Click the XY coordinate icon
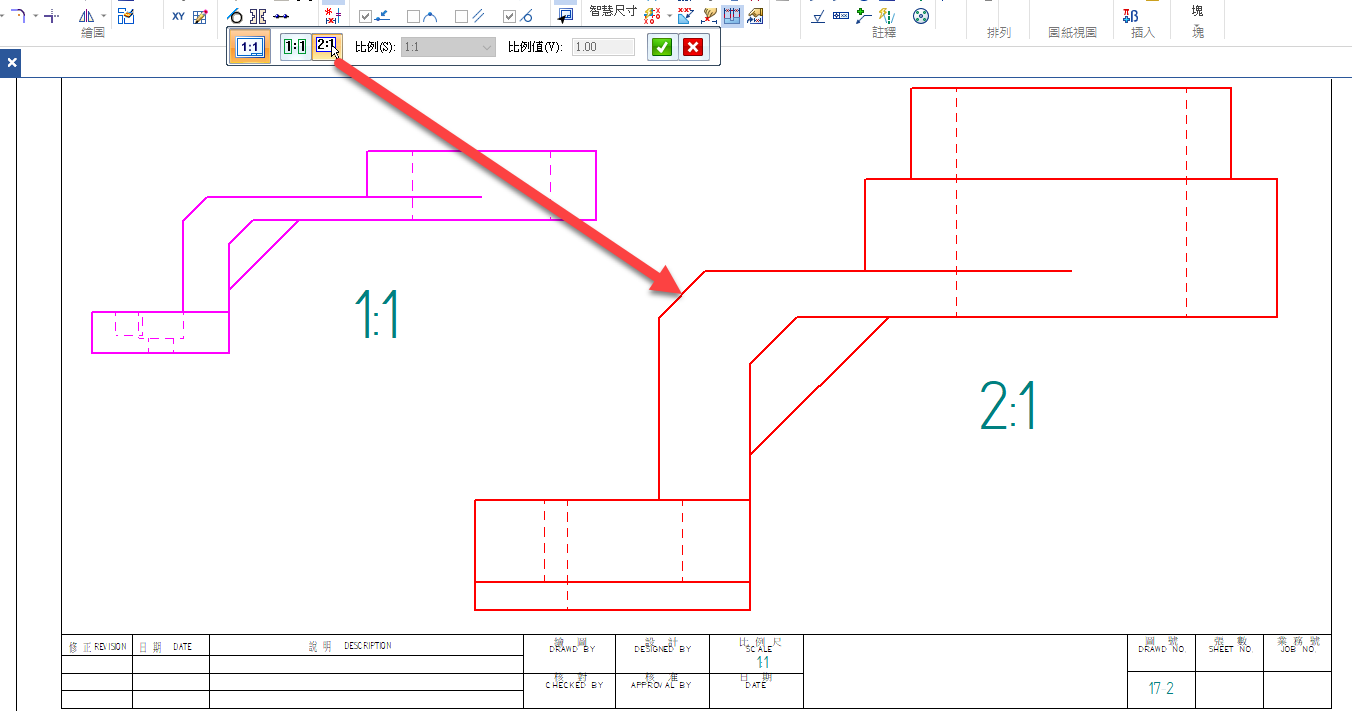 click(178, 16)
